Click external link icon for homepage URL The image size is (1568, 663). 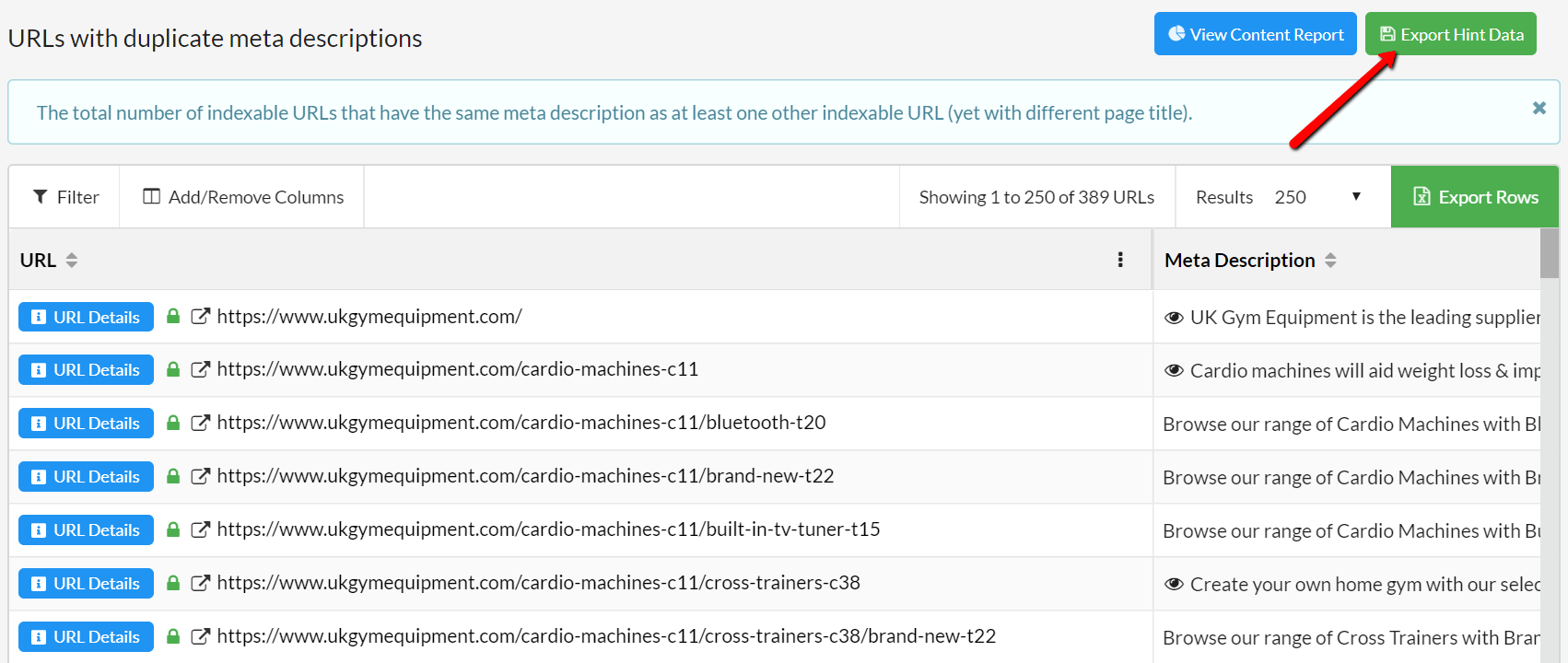point(200,317)
